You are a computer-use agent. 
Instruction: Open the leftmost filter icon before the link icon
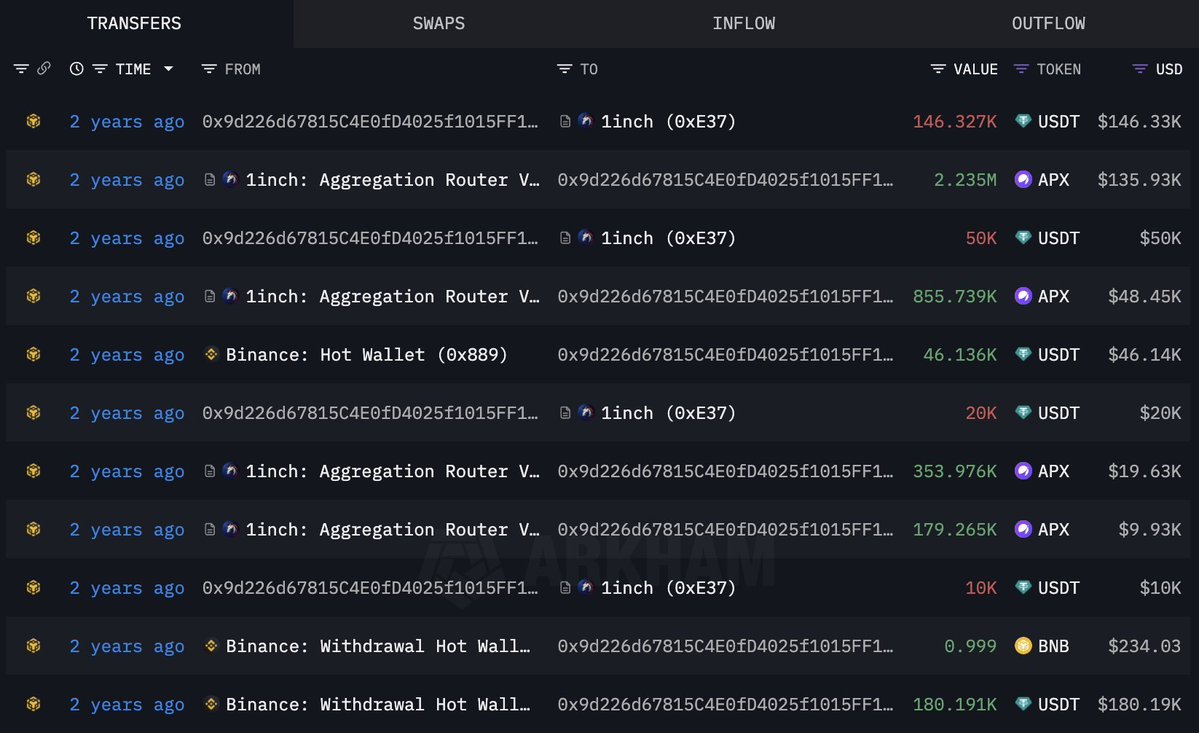(x=21, y=69)
